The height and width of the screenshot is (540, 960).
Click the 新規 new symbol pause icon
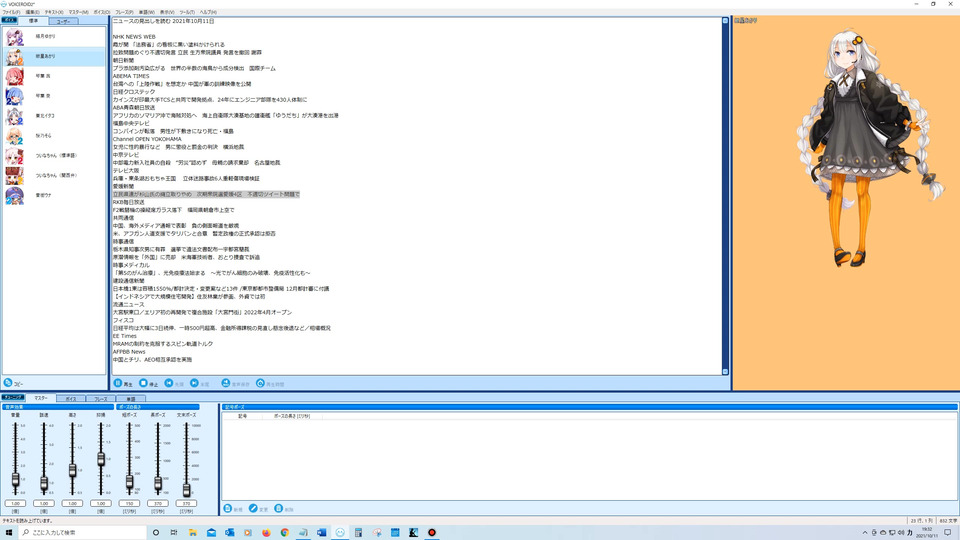coord(228,509)
